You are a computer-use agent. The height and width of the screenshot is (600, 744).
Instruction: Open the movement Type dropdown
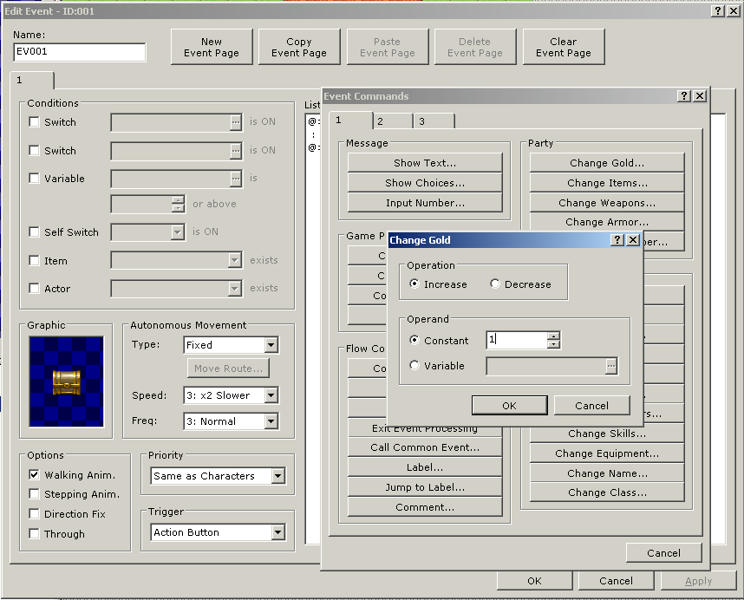point(271,345)
